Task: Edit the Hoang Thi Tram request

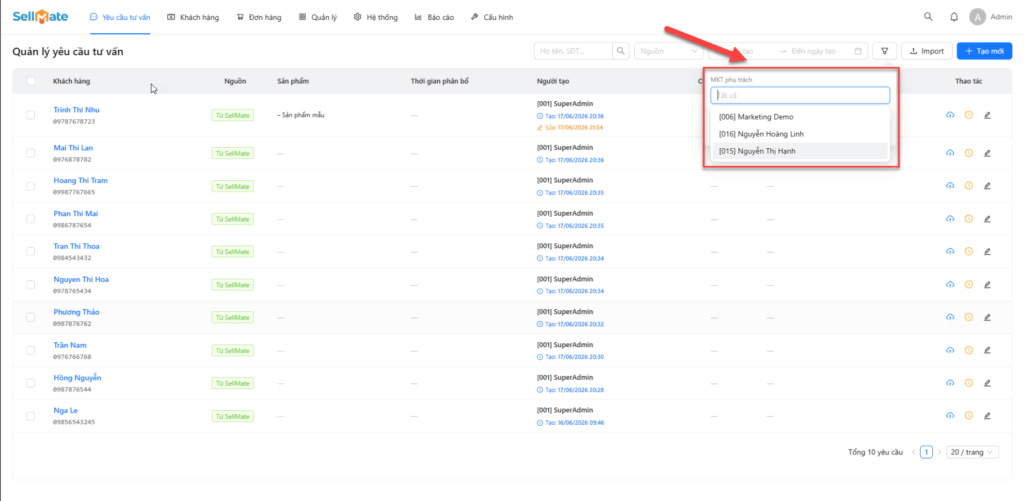Action: click(x=987, y=186)
